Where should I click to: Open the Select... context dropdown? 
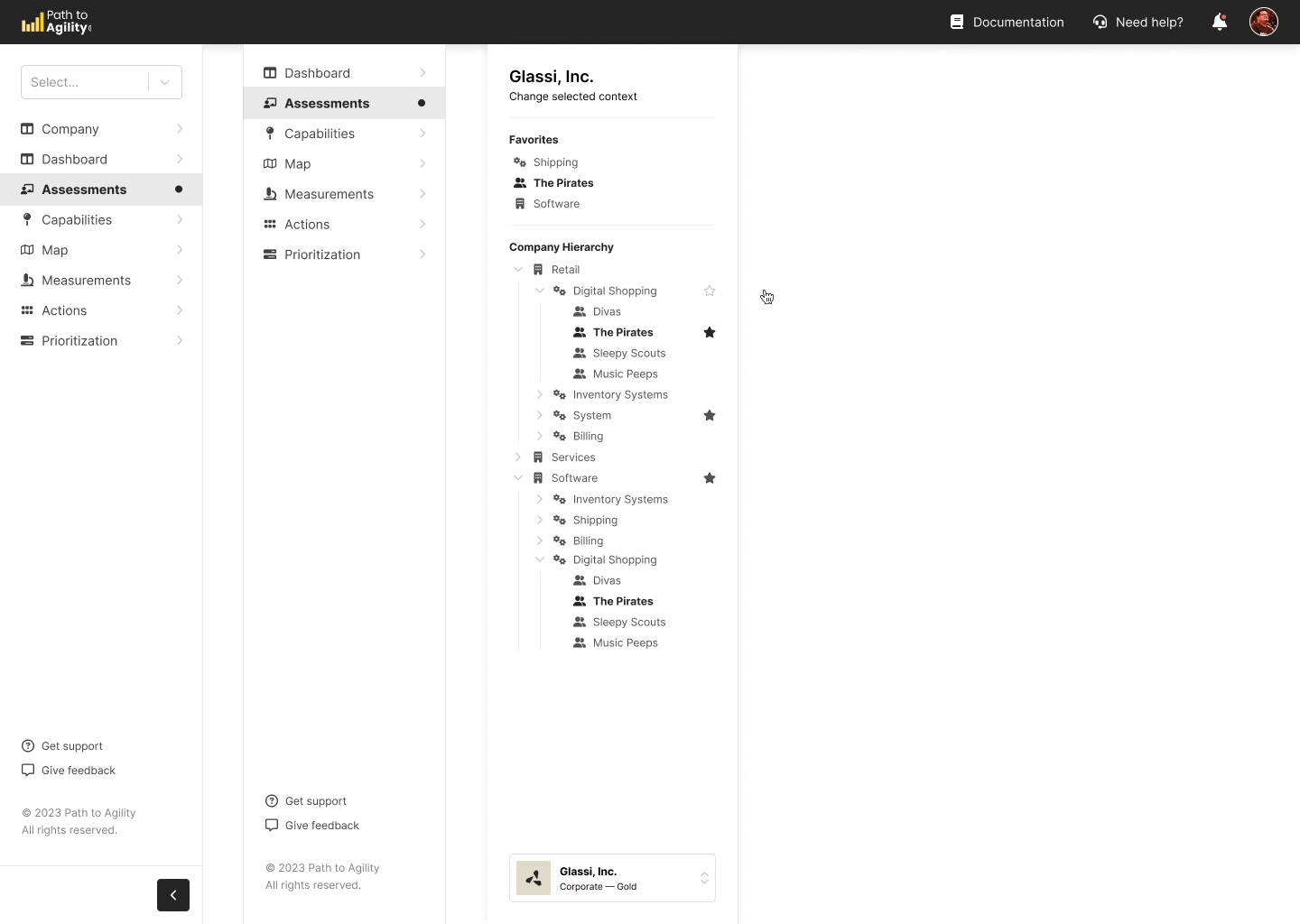pos(101,82)
